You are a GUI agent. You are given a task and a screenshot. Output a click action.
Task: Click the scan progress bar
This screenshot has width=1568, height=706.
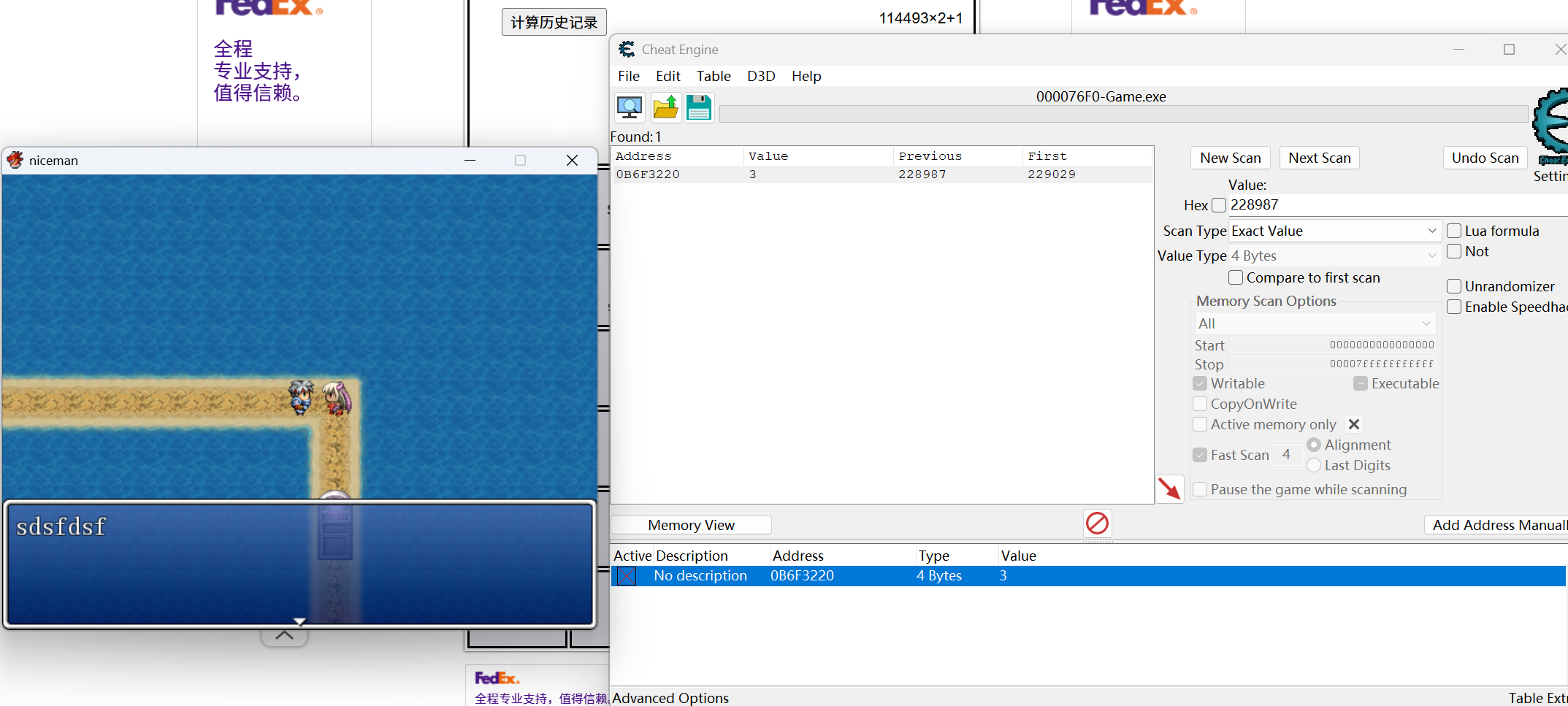[x=1123, y=113]
